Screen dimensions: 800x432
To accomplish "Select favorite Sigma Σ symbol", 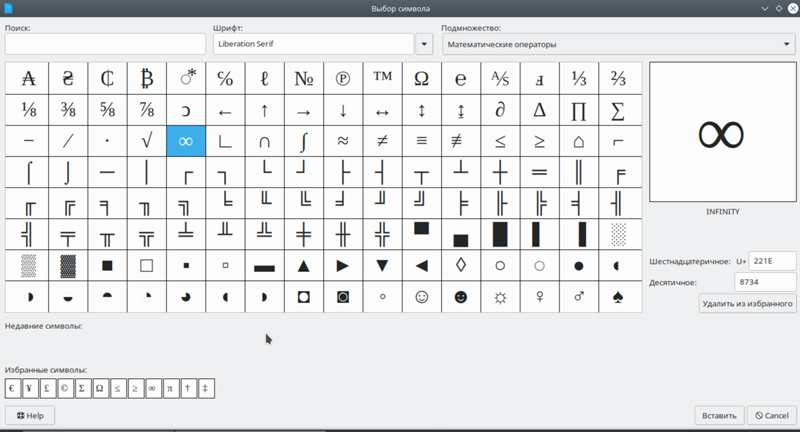I will 83,389.
